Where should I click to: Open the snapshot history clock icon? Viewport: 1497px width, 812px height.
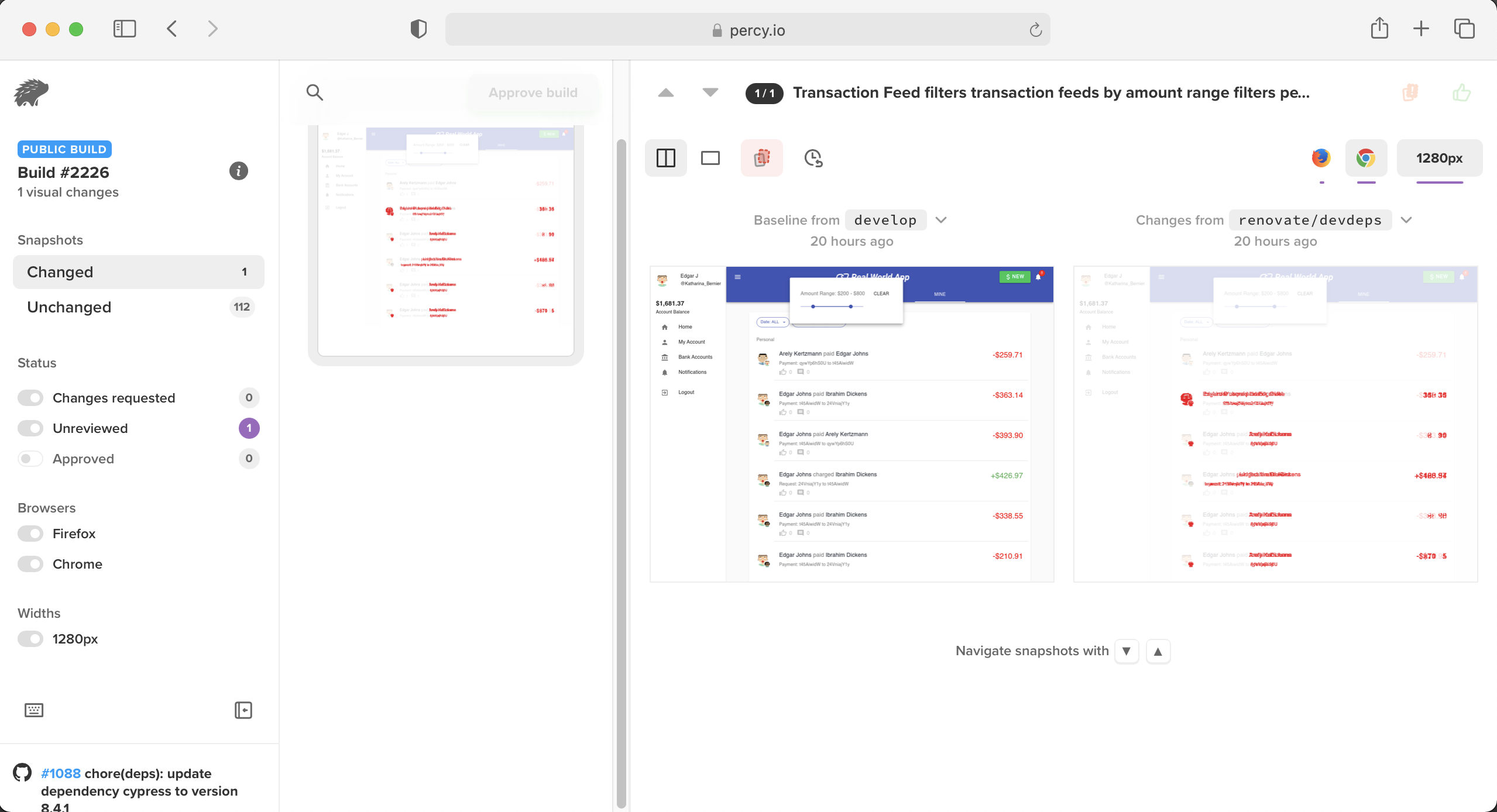[x=813, y=158]
